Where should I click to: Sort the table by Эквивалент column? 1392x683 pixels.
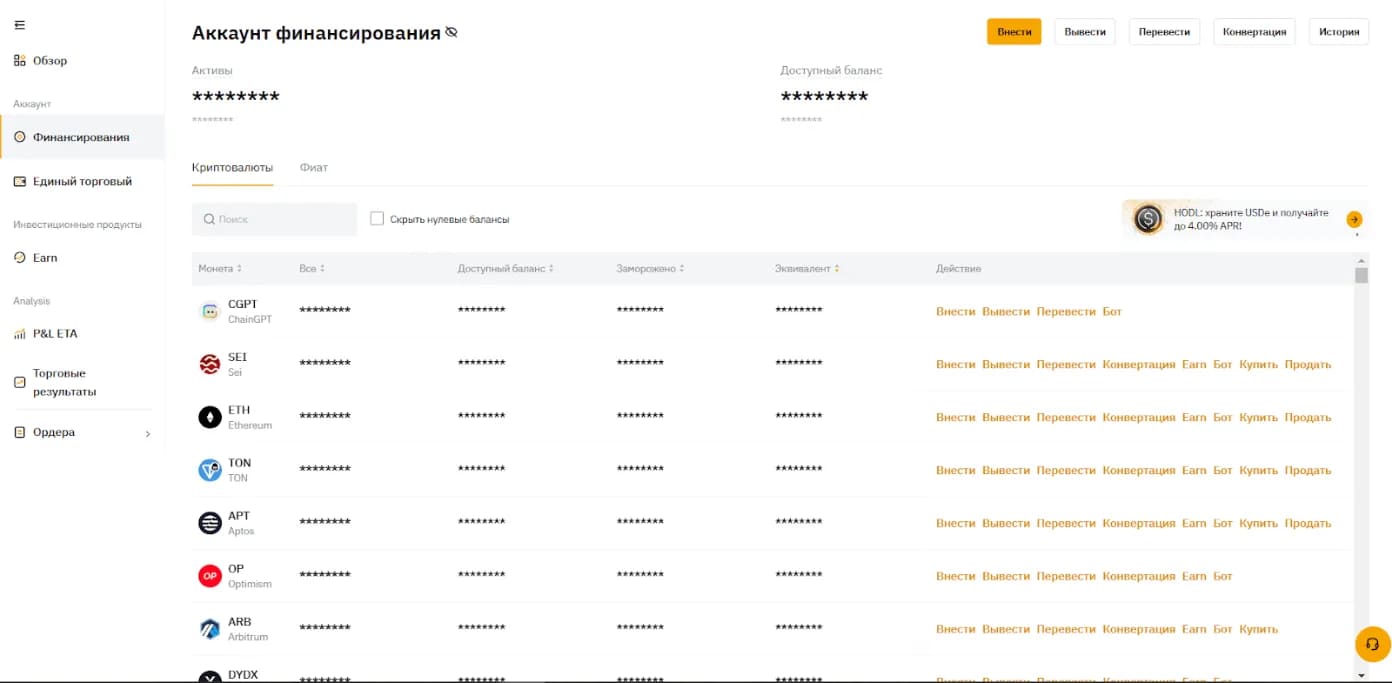[x=807, y=269]
